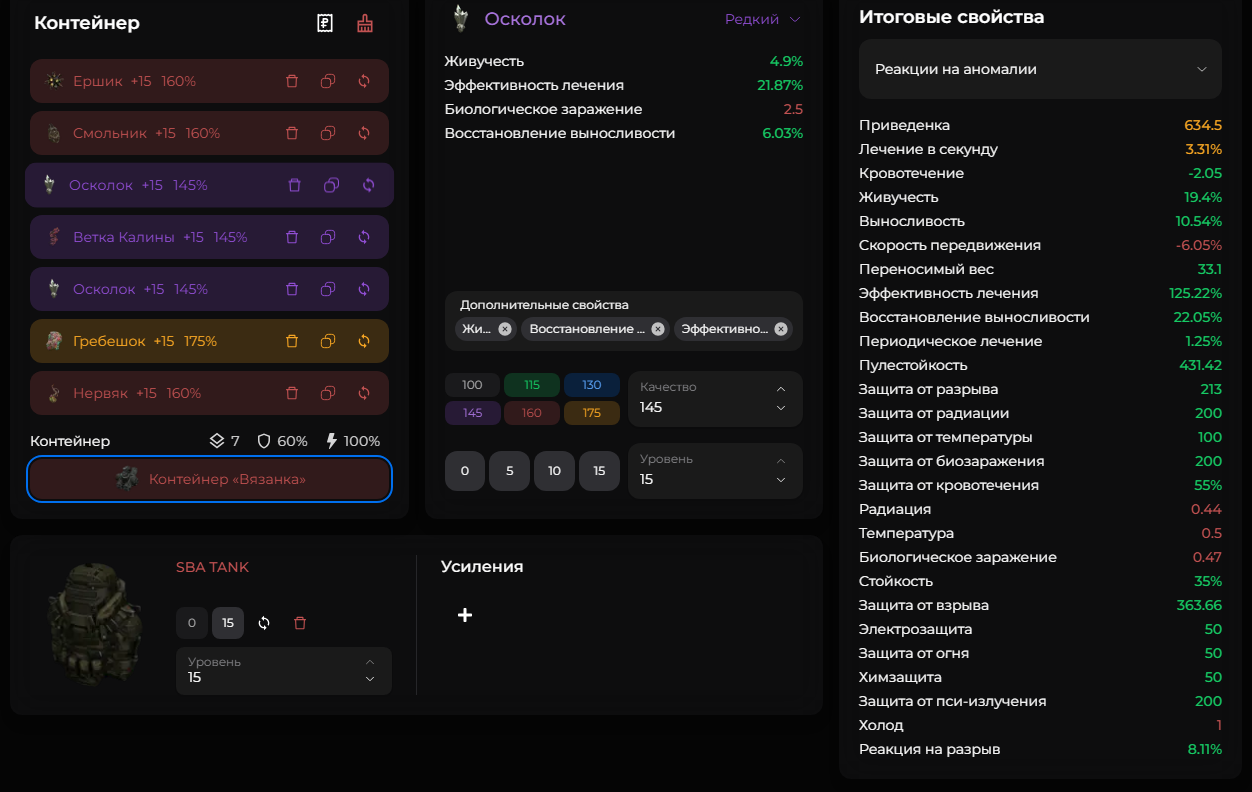Duplicate the Смольник artifact
The image size is (1252, 792).
[x=328, y=133]
